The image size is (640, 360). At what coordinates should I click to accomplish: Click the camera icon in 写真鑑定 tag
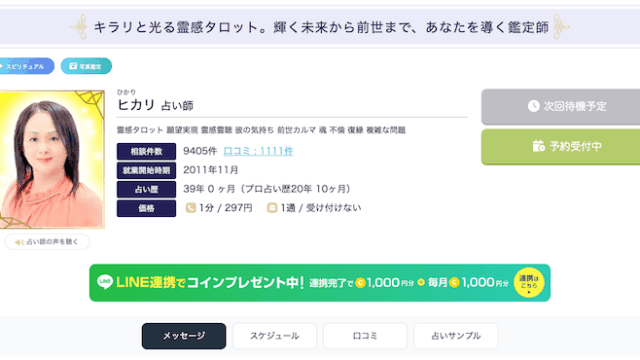pos(73,66)
